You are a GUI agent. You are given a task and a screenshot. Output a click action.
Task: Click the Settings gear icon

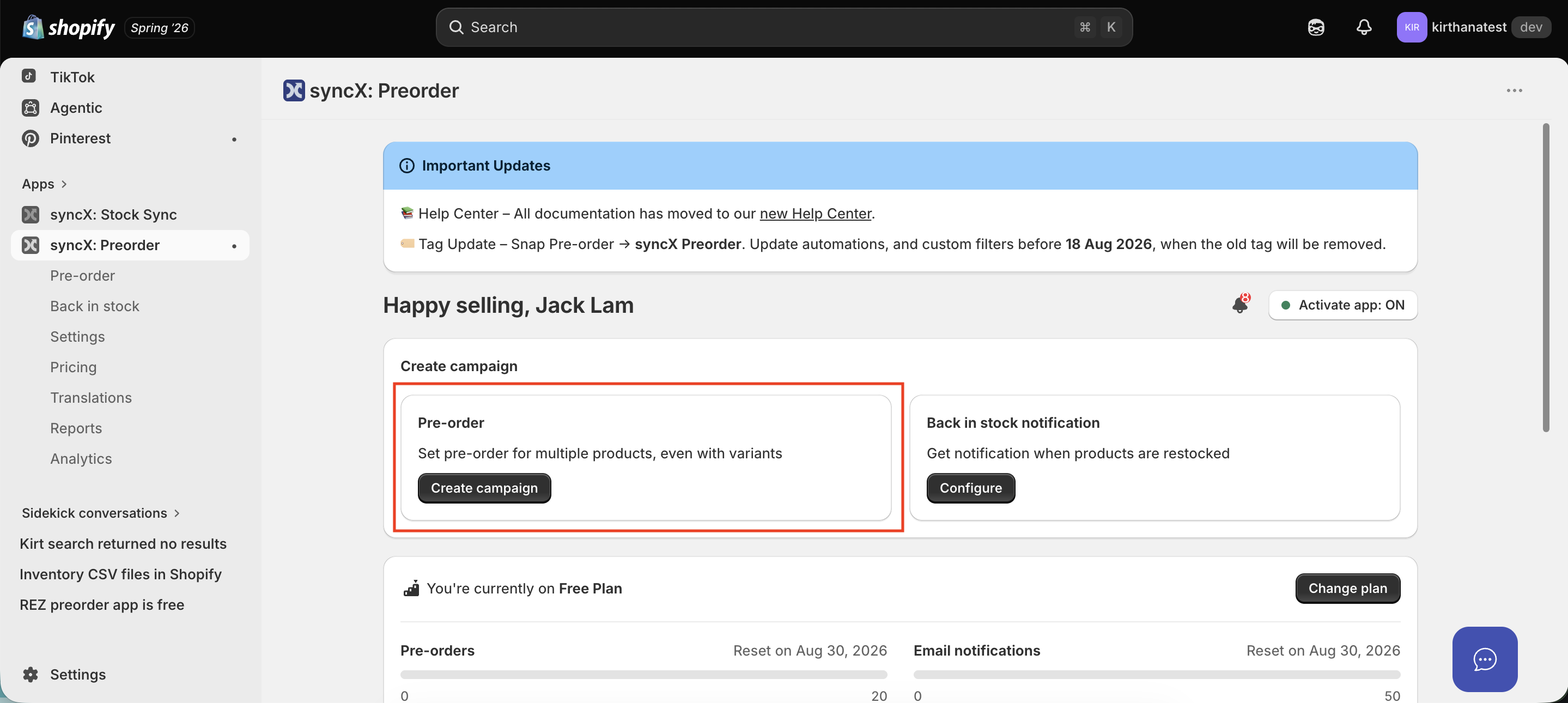pyautogui.click(x=30, y=675)
